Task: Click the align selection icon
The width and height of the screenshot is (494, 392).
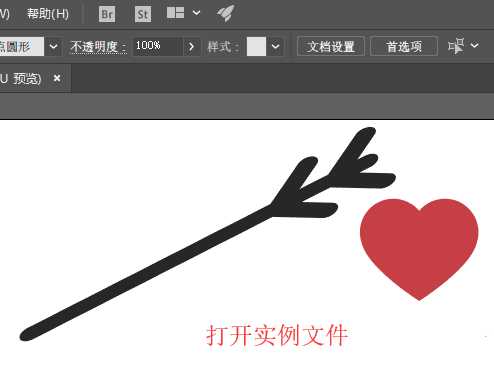Action: click(456, 46)
